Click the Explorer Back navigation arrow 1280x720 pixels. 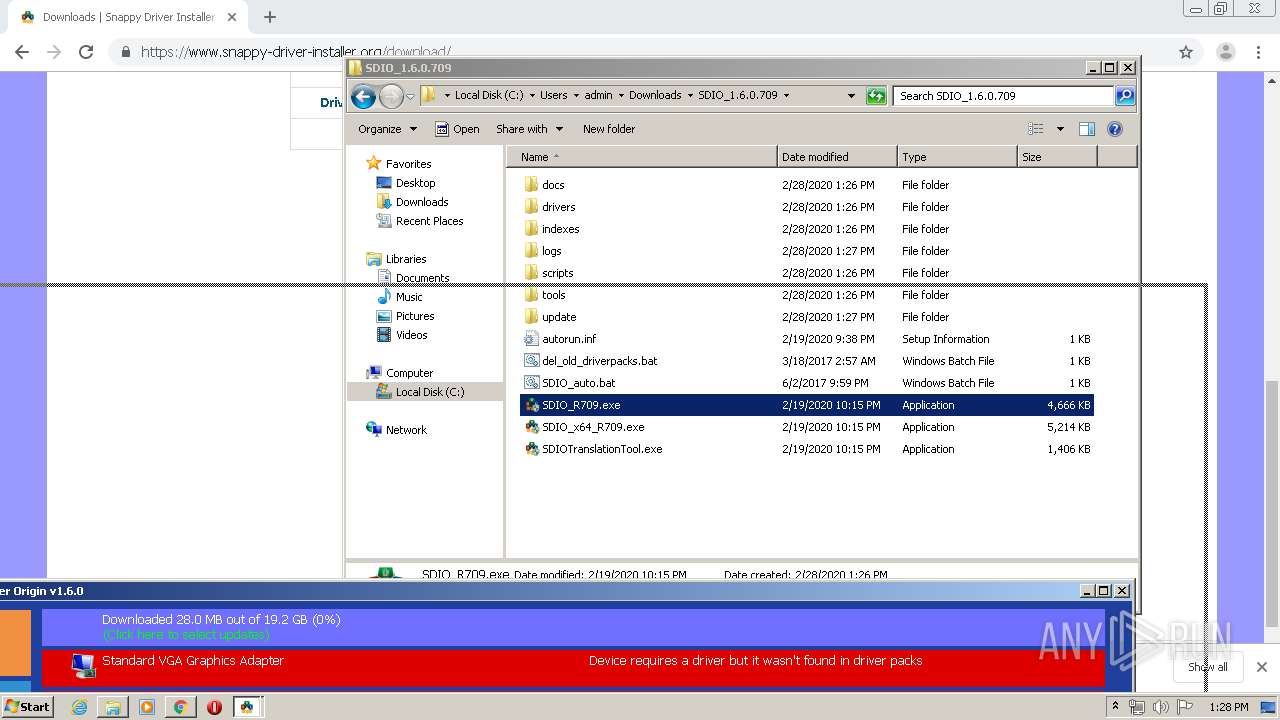(363, 96)
